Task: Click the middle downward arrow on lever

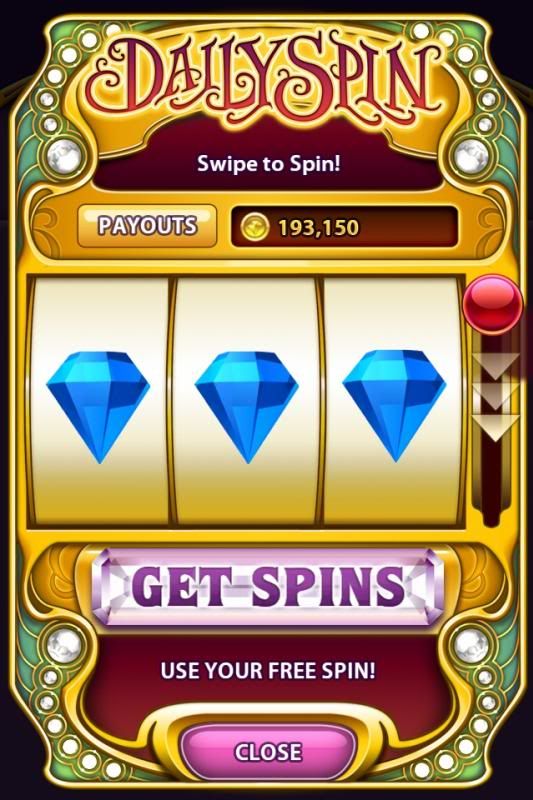Action: pos(495,396)
